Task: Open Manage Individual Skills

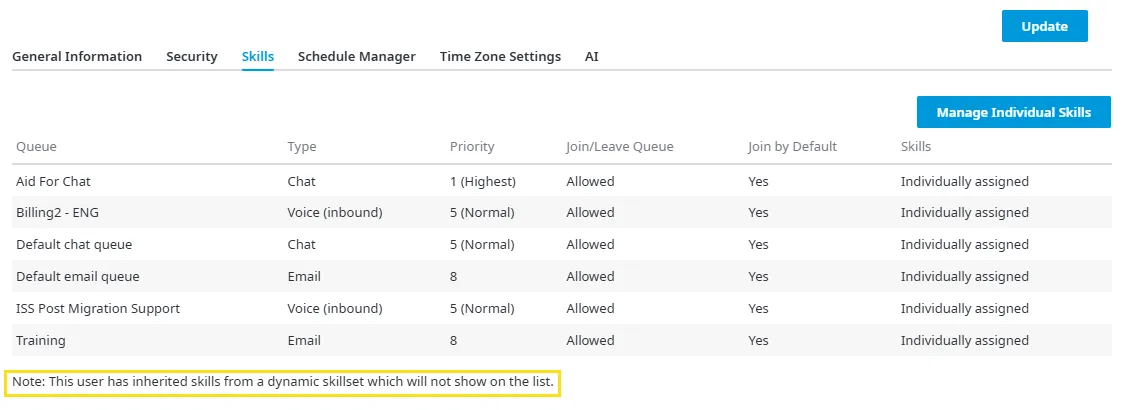Action: (1013, 113)
